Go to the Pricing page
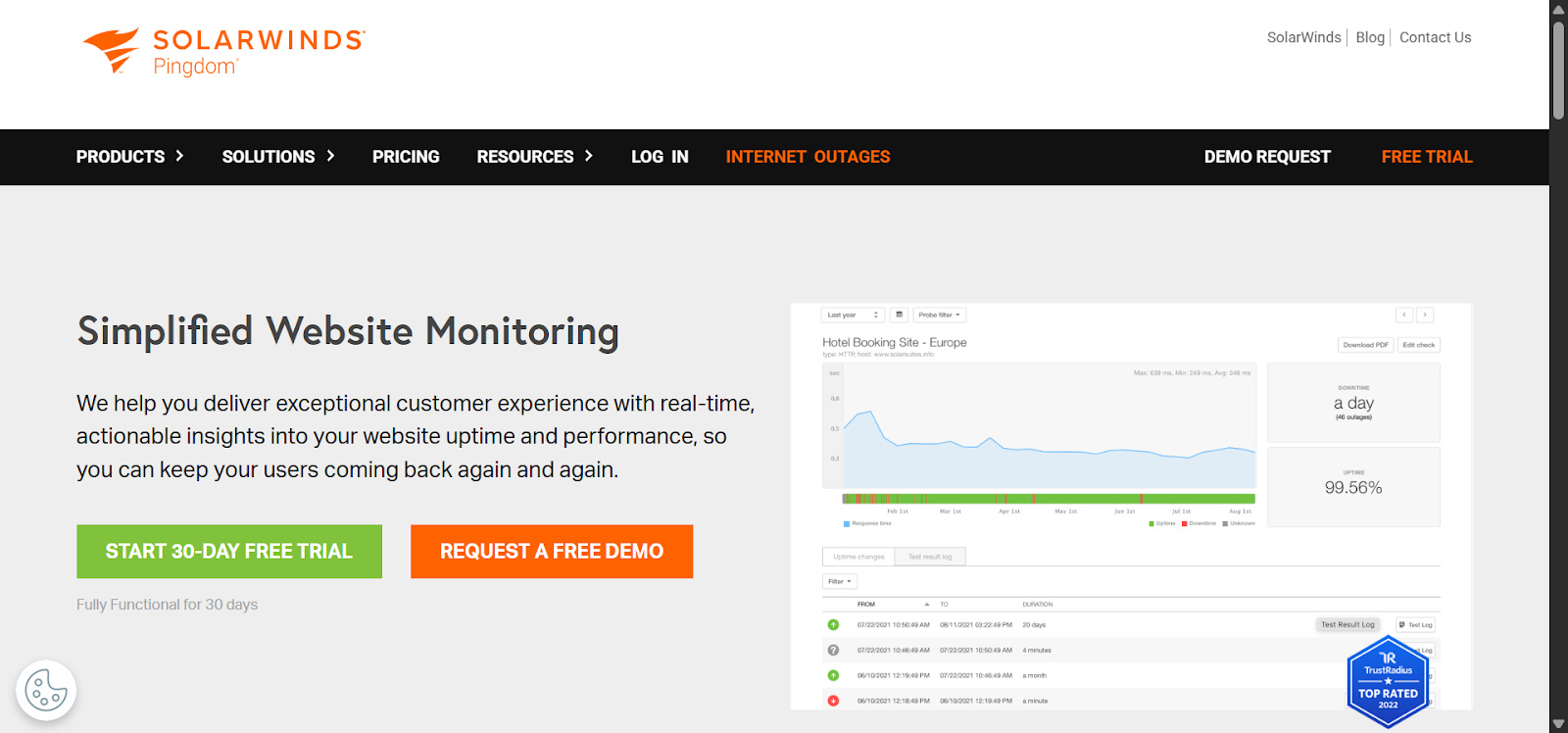 (406, 157)
